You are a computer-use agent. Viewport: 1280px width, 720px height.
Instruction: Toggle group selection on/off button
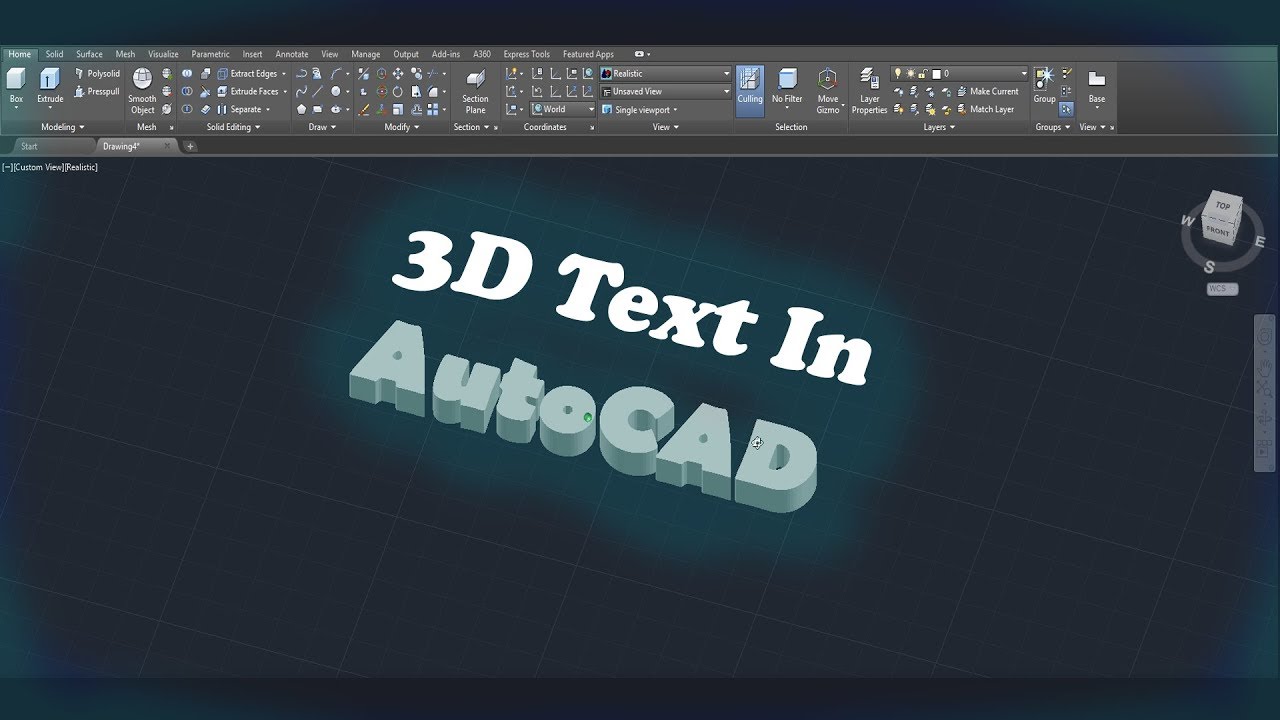click(x=1066, y=109)
